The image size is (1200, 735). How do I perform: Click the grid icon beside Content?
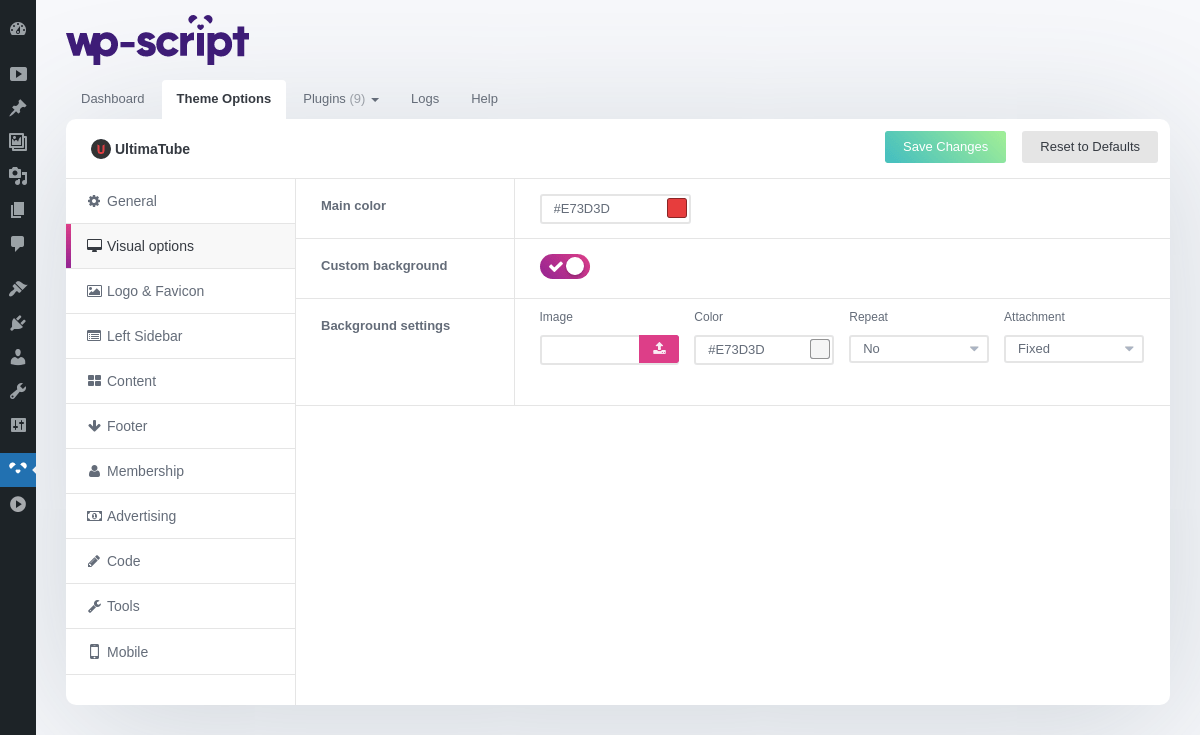pos(94,381)
